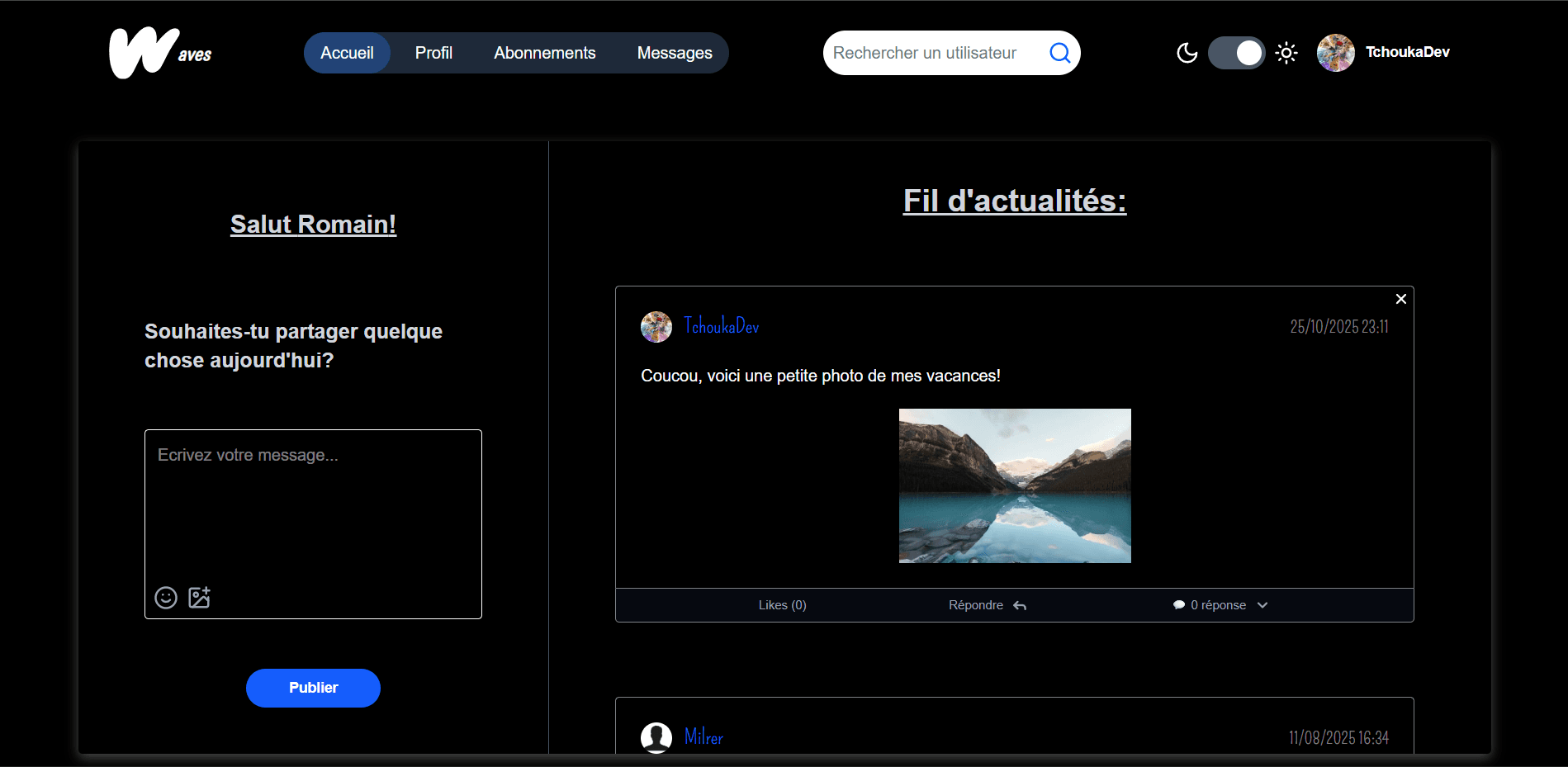The height and width of the screenshot is (767, 1568).
Task: Delete TchoukaDev's post with the X icon
Action: pos(1400,299)
